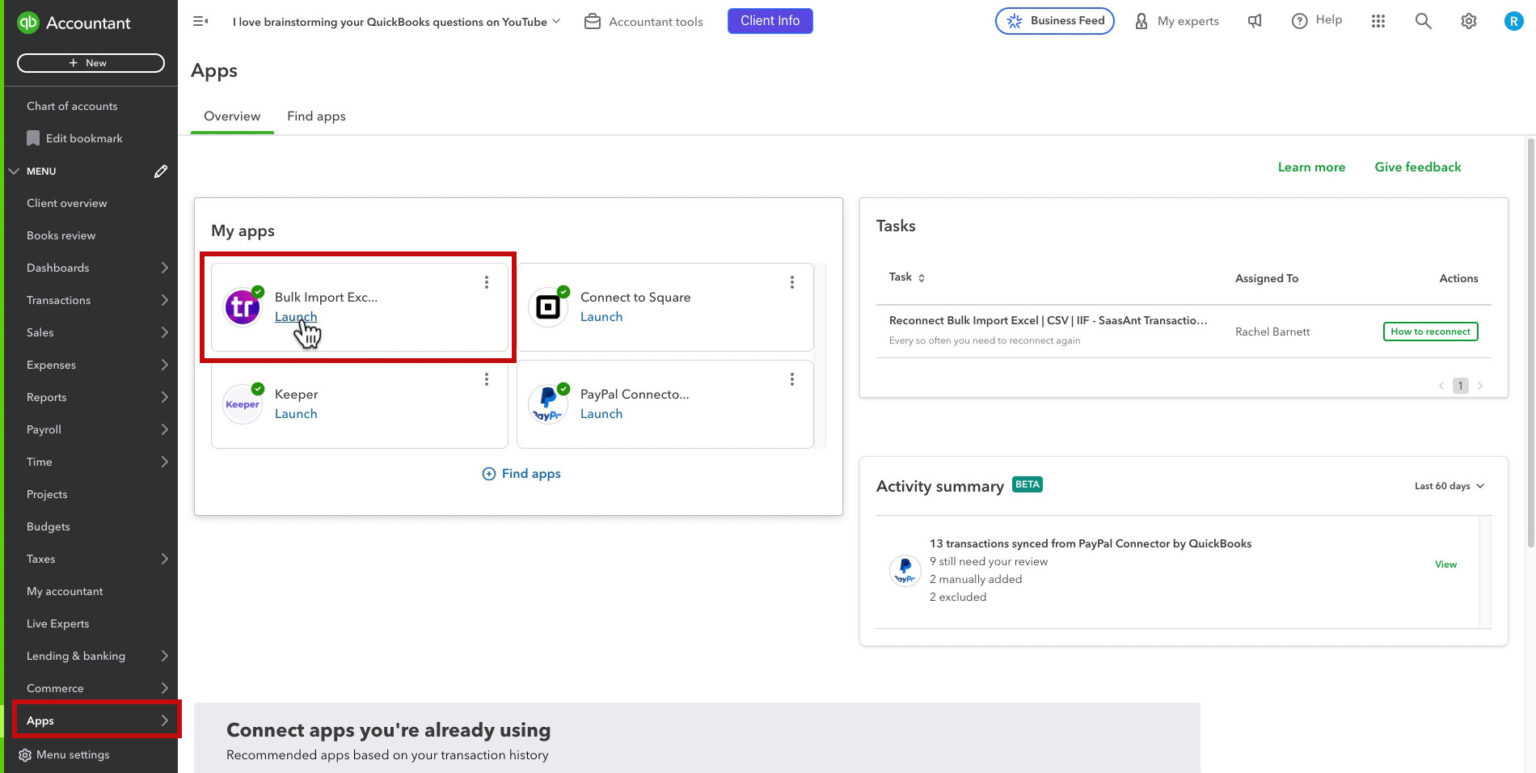This screenshot has height=773, width=1536.
Task: Click the PayPal icon in Activity summary
Action: point(905,571)
